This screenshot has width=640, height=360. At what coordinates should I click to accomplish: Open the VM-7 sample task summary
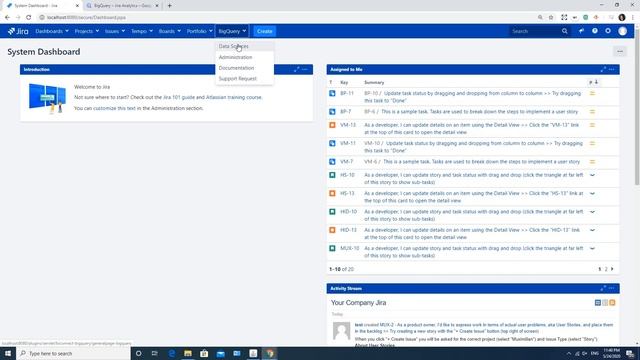tap(481, 162)
